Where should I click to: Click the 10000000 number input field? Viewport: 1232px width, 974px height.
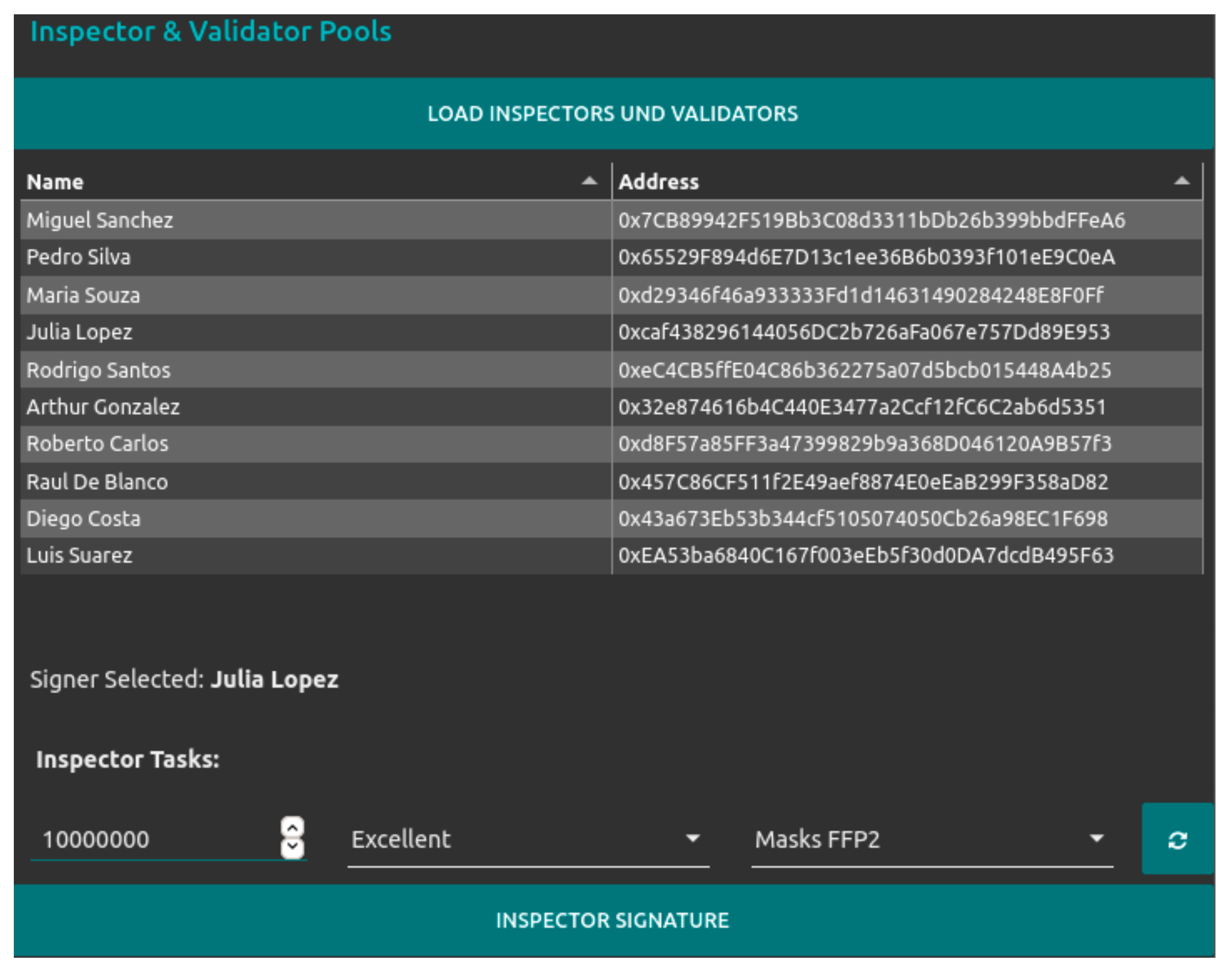(x=154, y=839)
